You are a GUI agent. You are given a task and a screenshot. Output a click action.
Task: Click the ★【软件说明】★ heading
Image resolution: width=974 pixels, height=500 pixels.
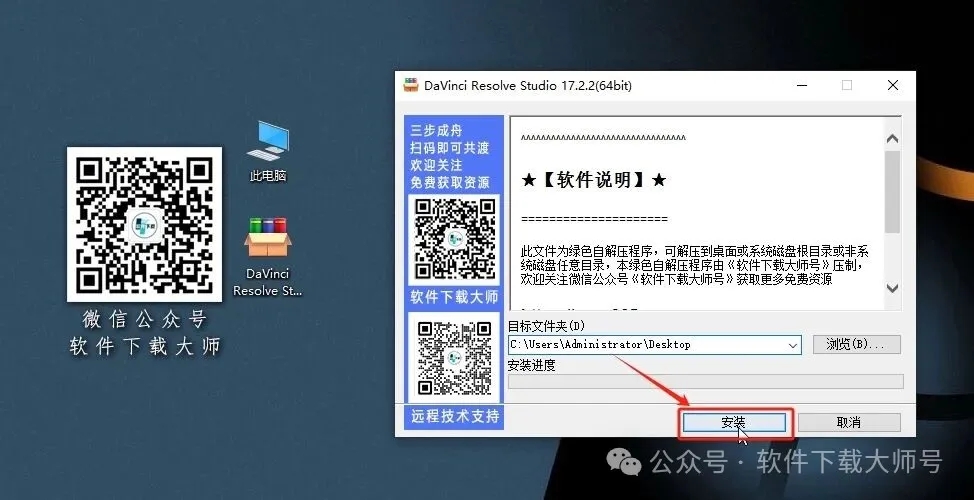594,180
